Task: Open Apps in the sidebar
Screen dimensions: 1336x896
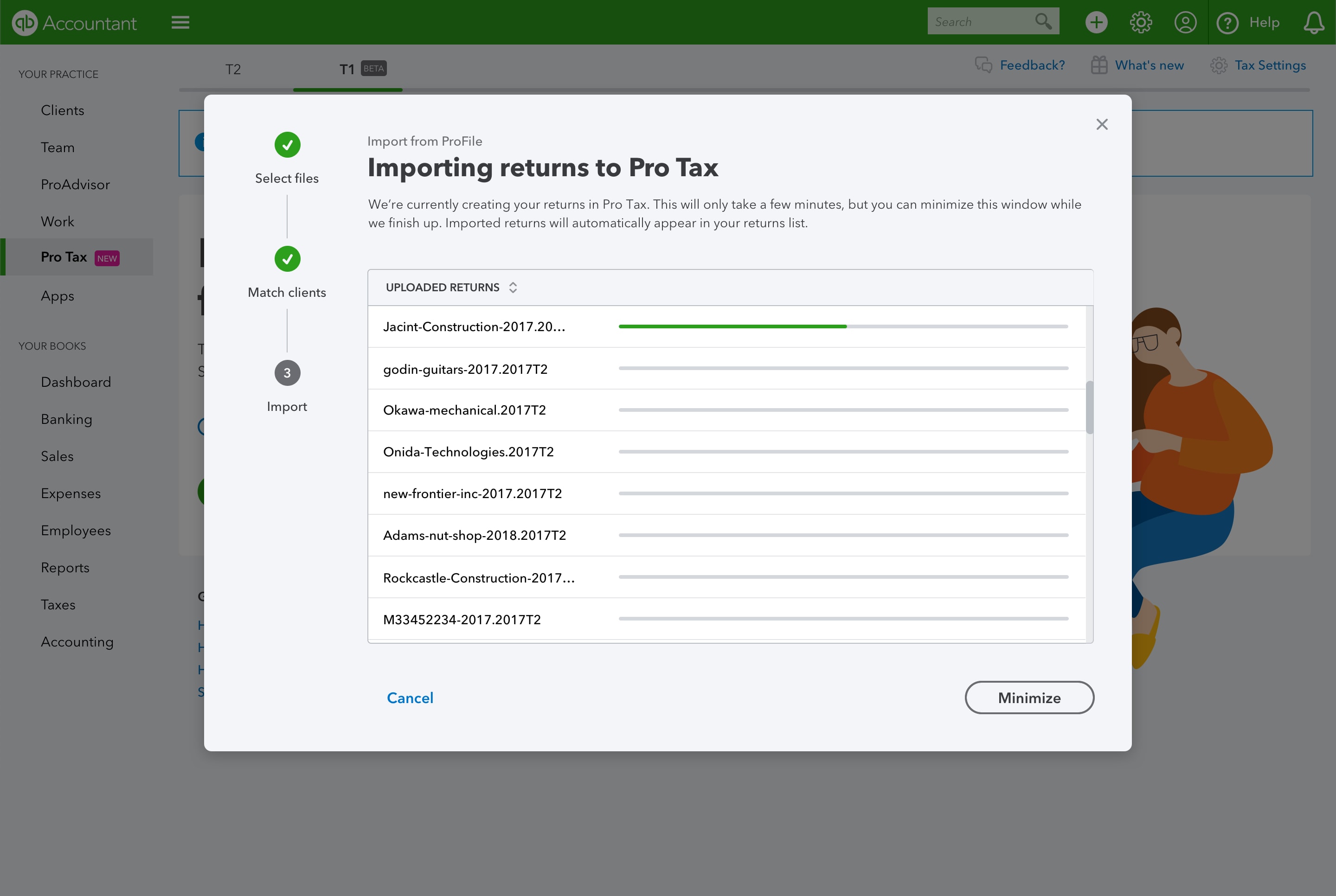Action: (57, 296)
